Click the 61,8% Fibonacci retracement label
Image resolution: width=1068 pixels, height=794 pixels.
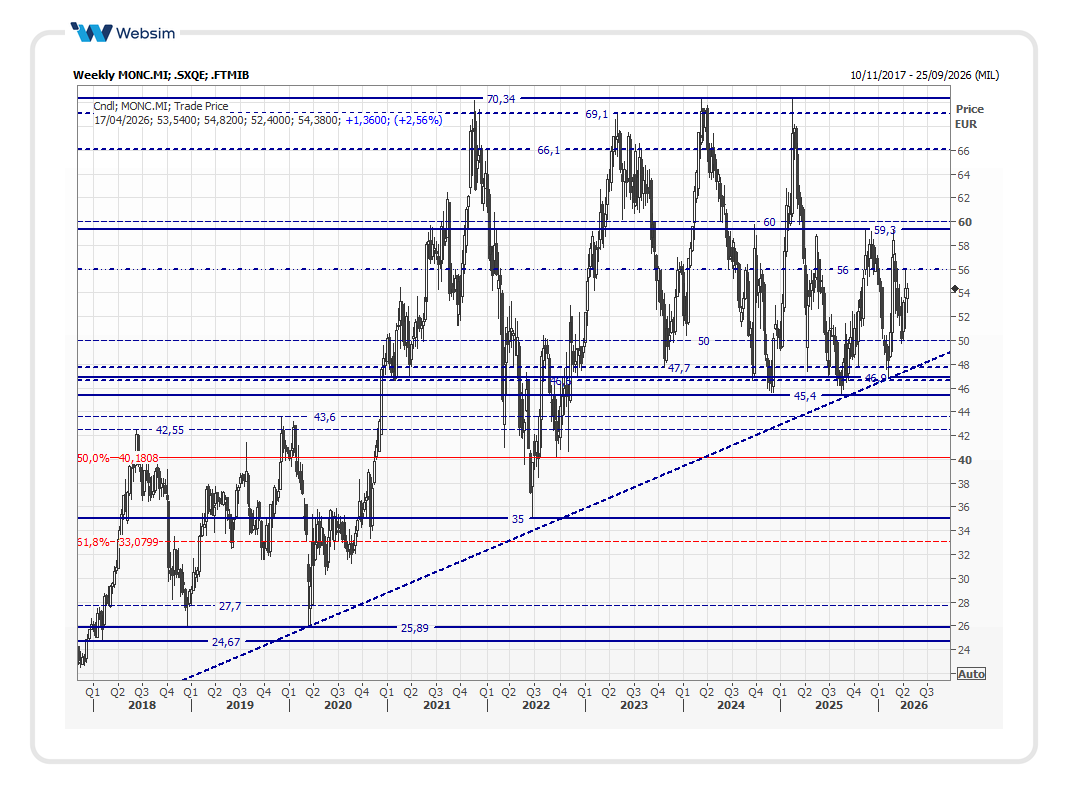click(93, 542)
